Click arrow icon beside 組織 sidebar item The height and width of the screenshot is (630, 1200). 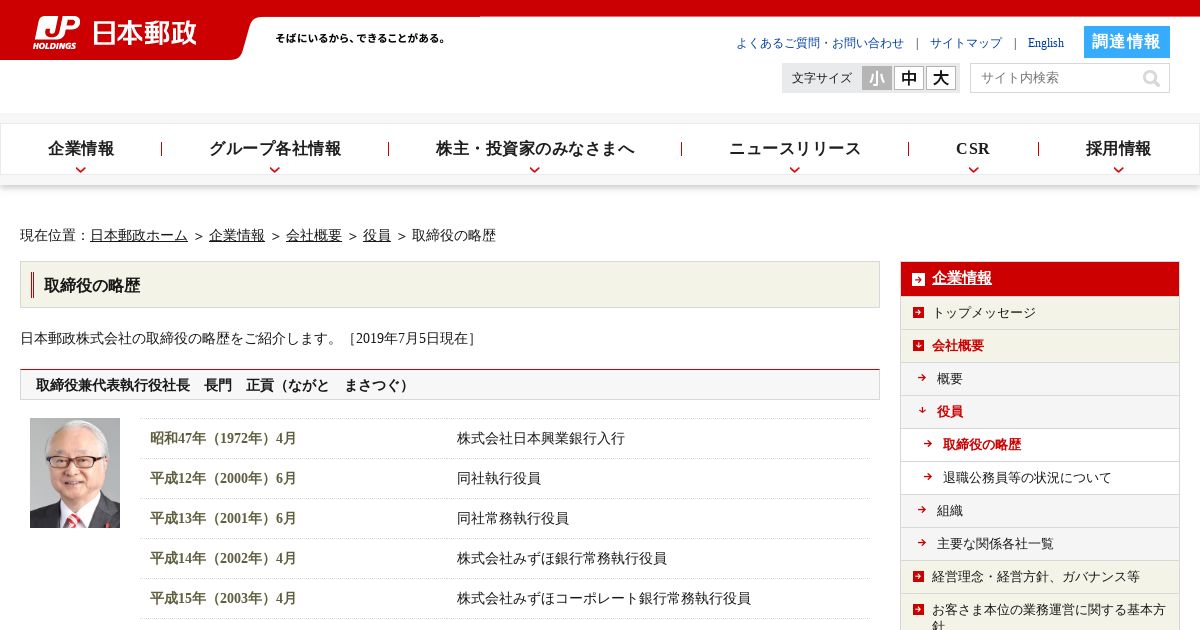tap(922, 510)
